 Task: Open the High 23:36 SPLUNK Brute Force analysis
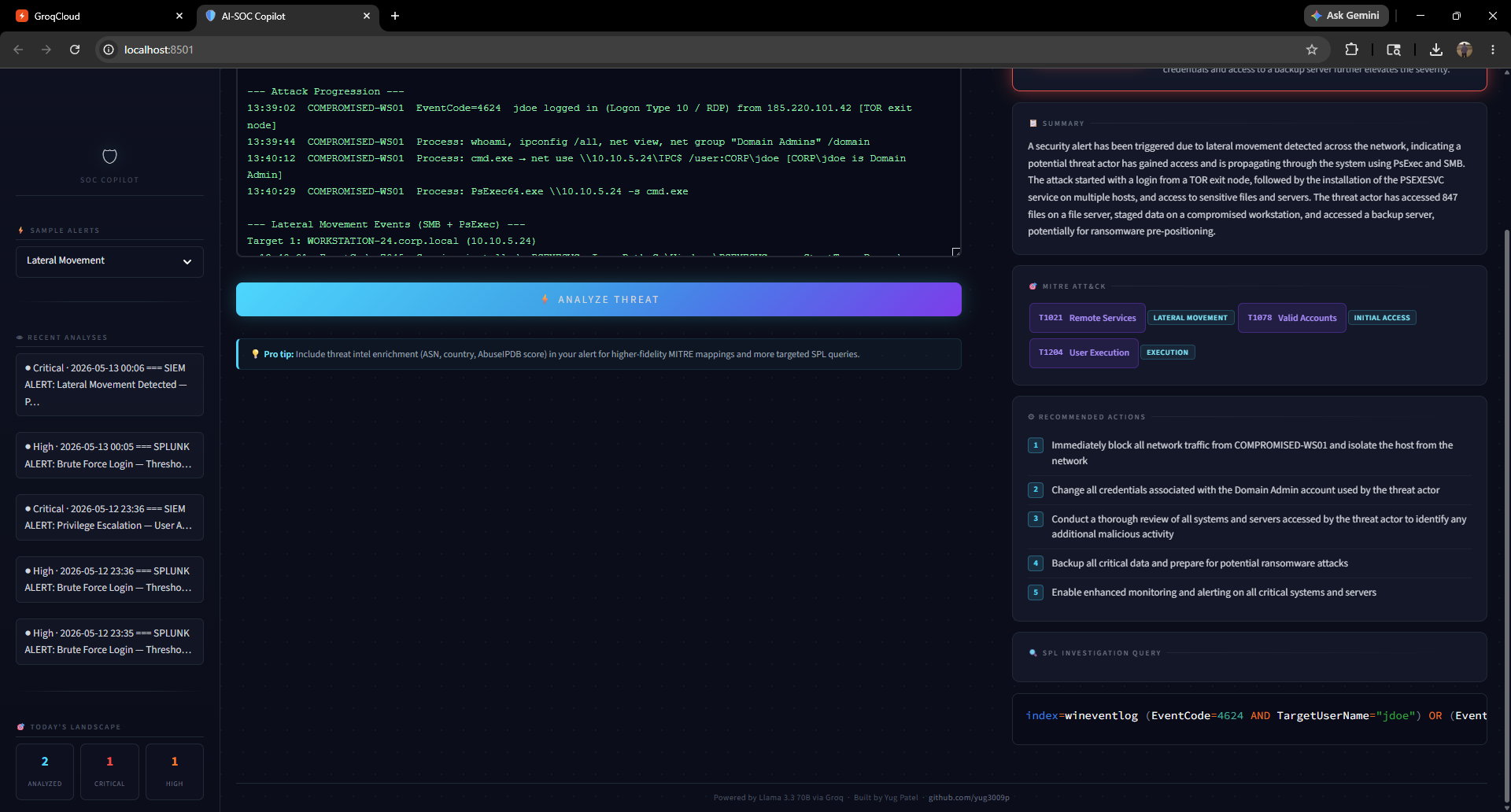point(109,580)
